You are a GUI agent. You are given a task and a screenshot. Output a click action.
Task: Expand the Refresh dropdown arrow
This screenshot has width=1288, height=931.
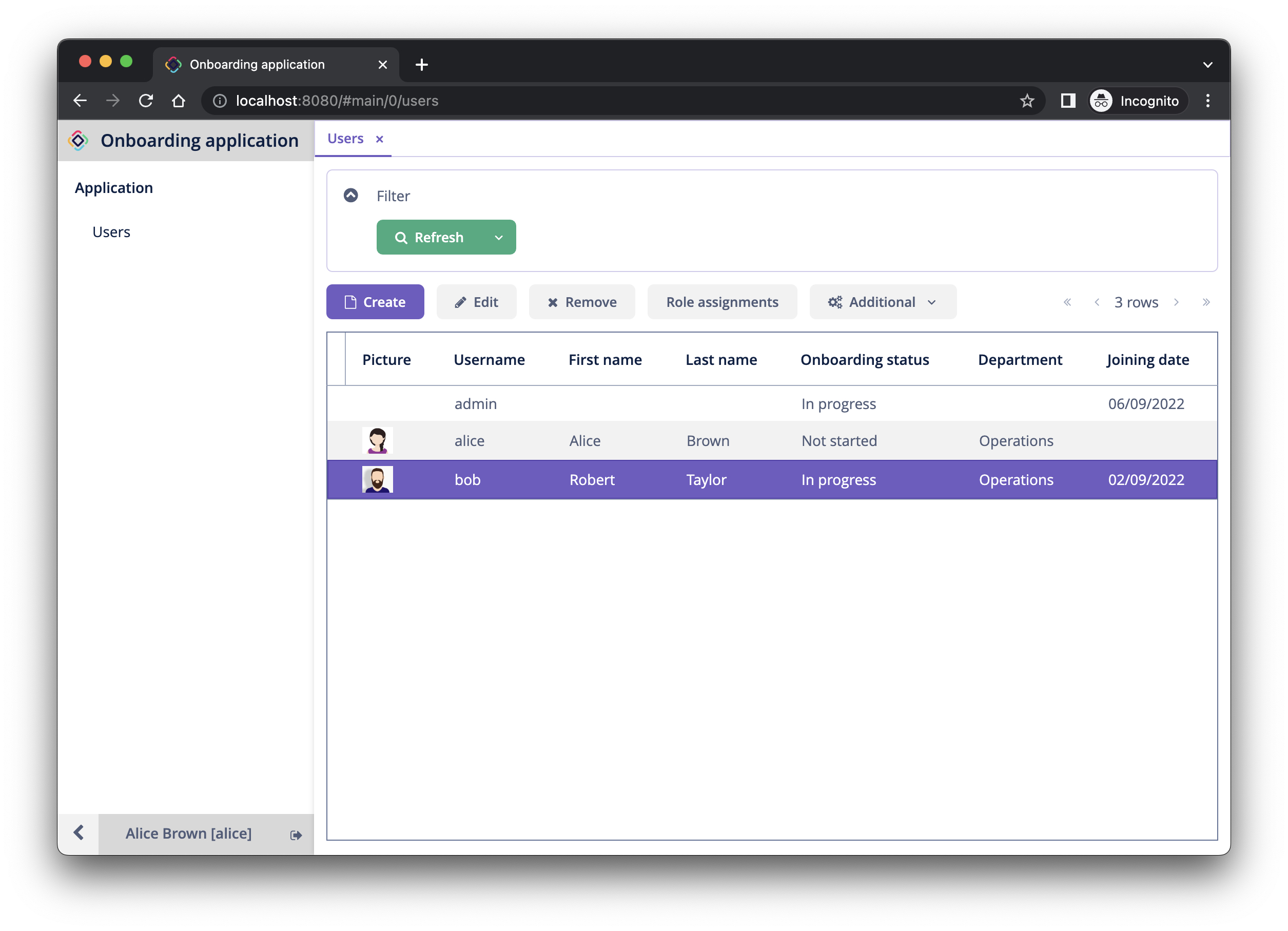(500, 237)
